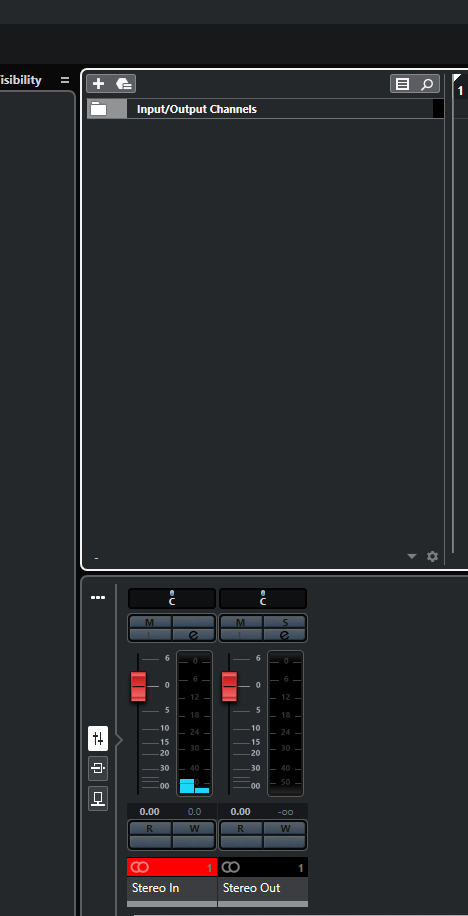
Task: Open the three-dot mixer options menu
Action: tap(98, 598)
